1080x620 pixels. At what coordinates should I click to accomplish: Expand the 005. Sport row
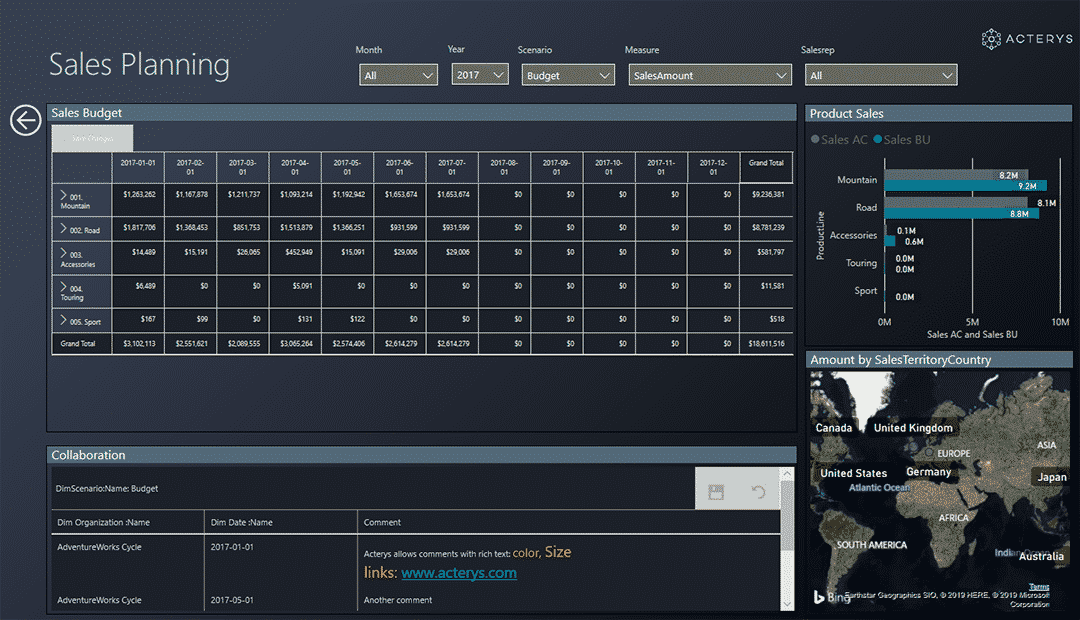pos(65,321)
